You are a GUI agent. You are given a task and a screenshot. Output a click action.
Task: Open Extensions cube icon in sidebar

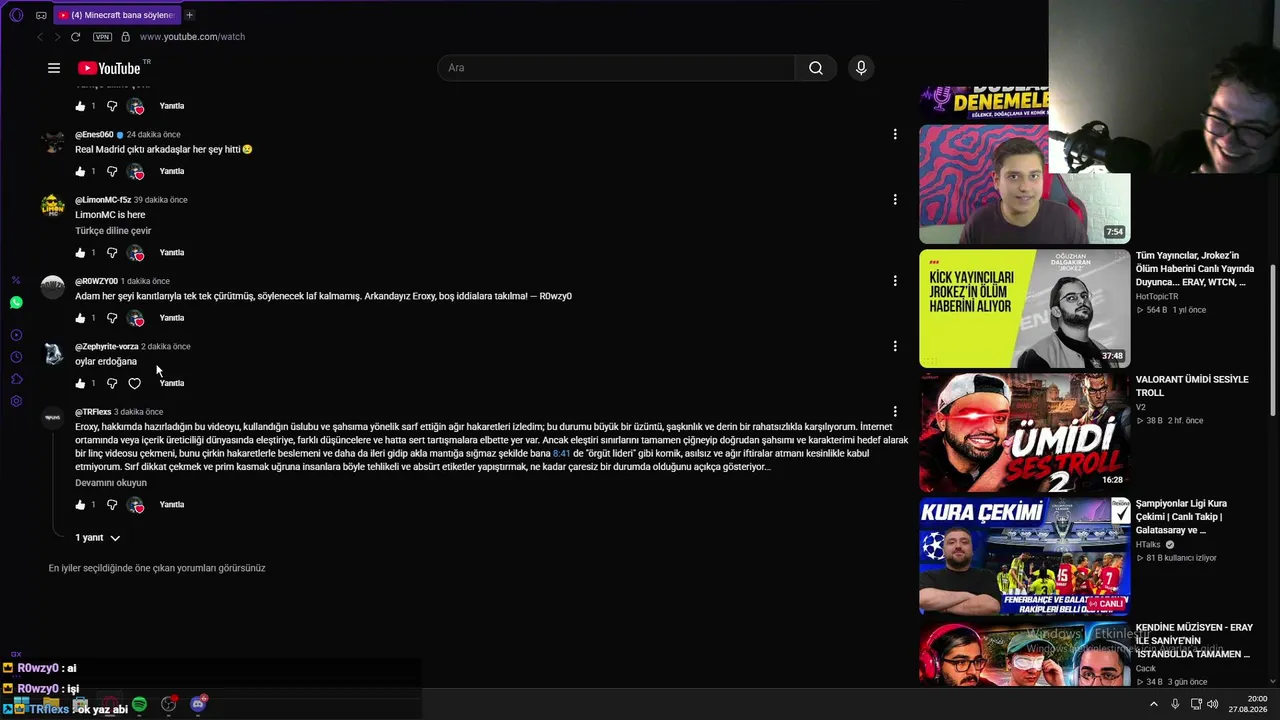(x=16, y=379)
